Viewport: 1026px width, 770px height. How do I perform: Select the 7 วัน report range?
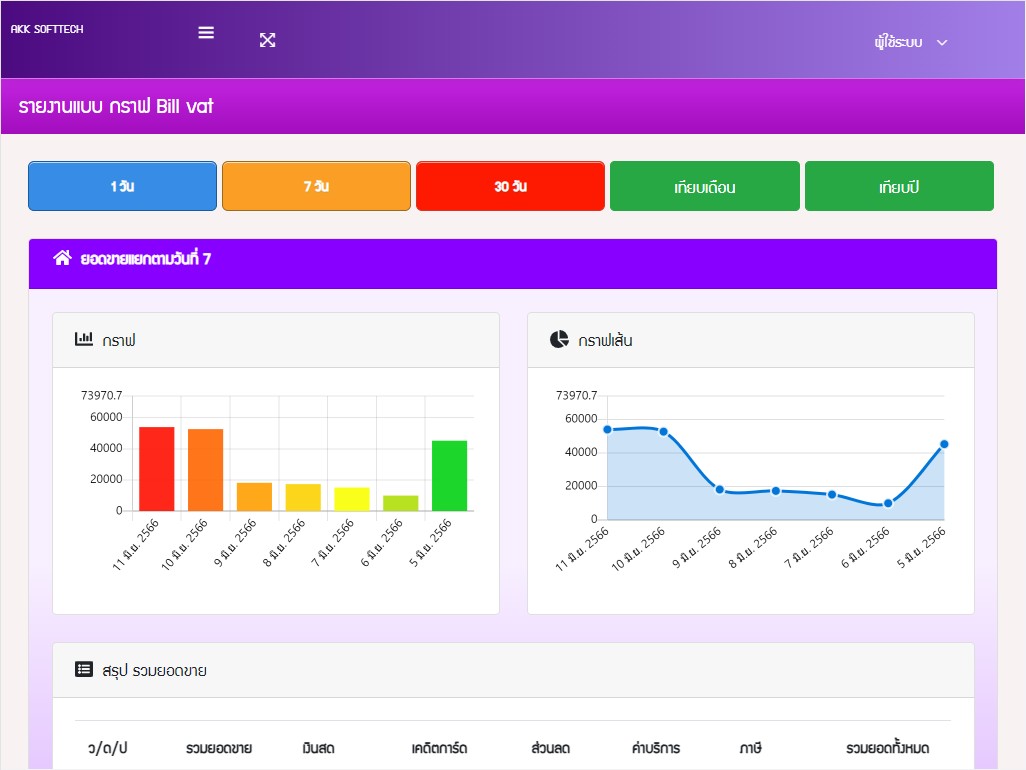pos(316,187)
